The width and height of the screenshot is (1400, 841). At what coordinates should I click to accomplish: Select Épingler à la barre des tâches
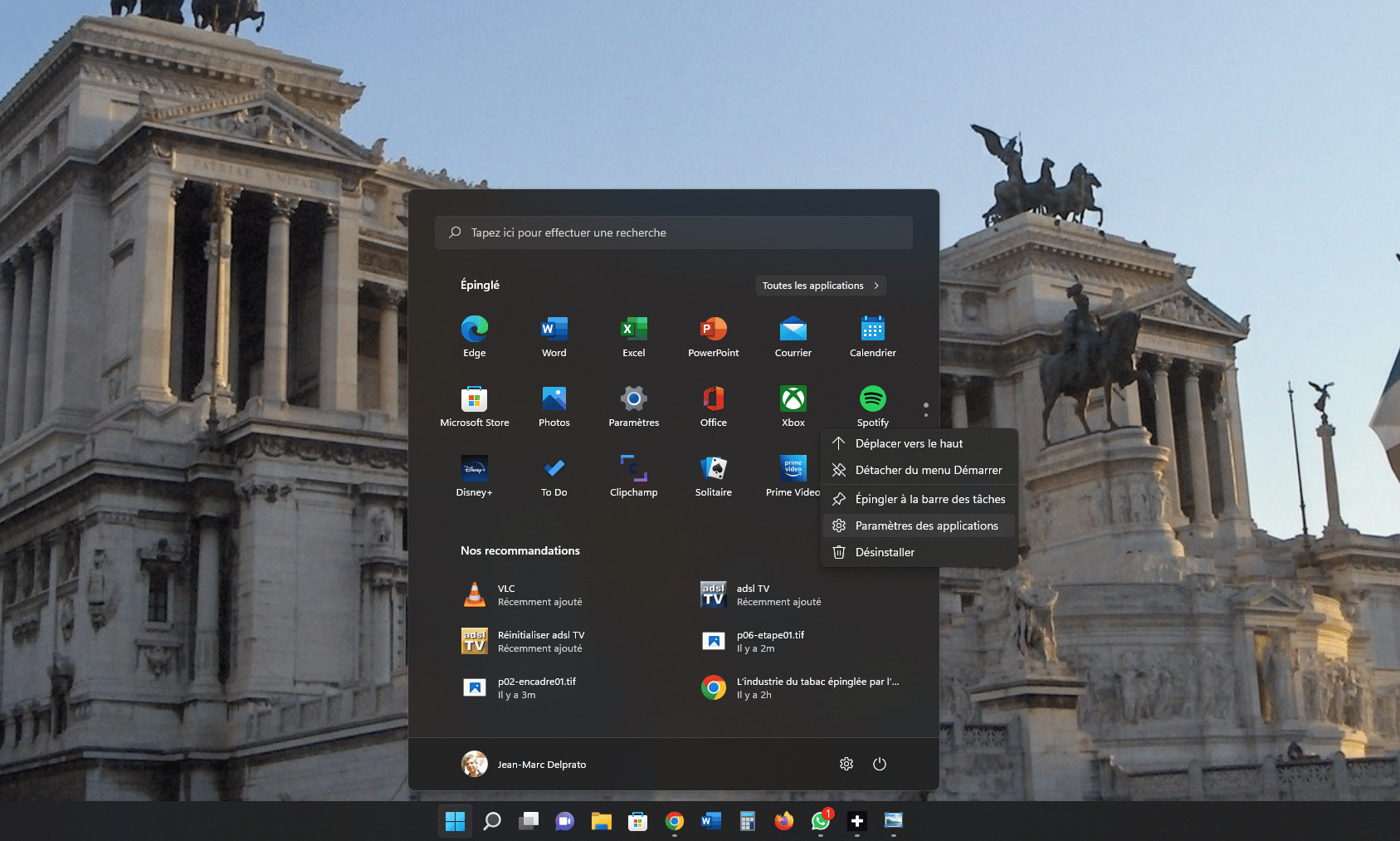tap(929, 499)
